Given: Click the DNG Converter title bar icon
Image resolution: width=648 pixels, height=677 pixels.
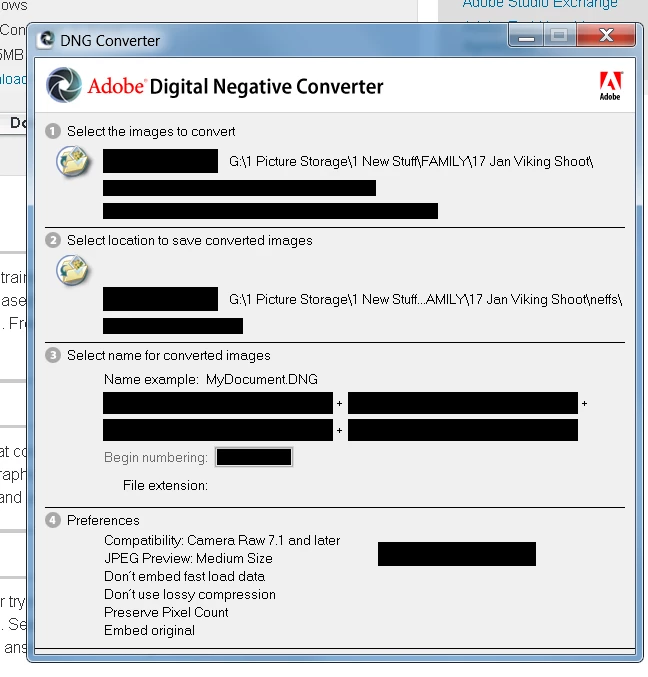Looking at the screenshot, I should [46, 40].
